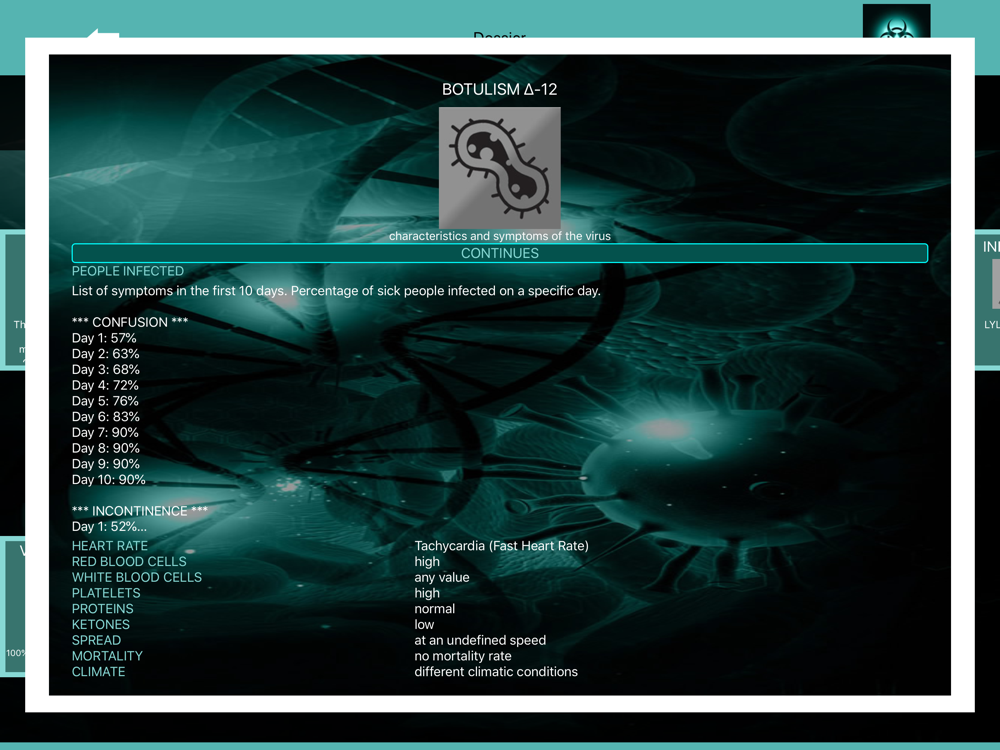This screenshot has height=750, width=1000.
Task: Click the 'any value' white blood cells value
Action: (x=442, y=577)
